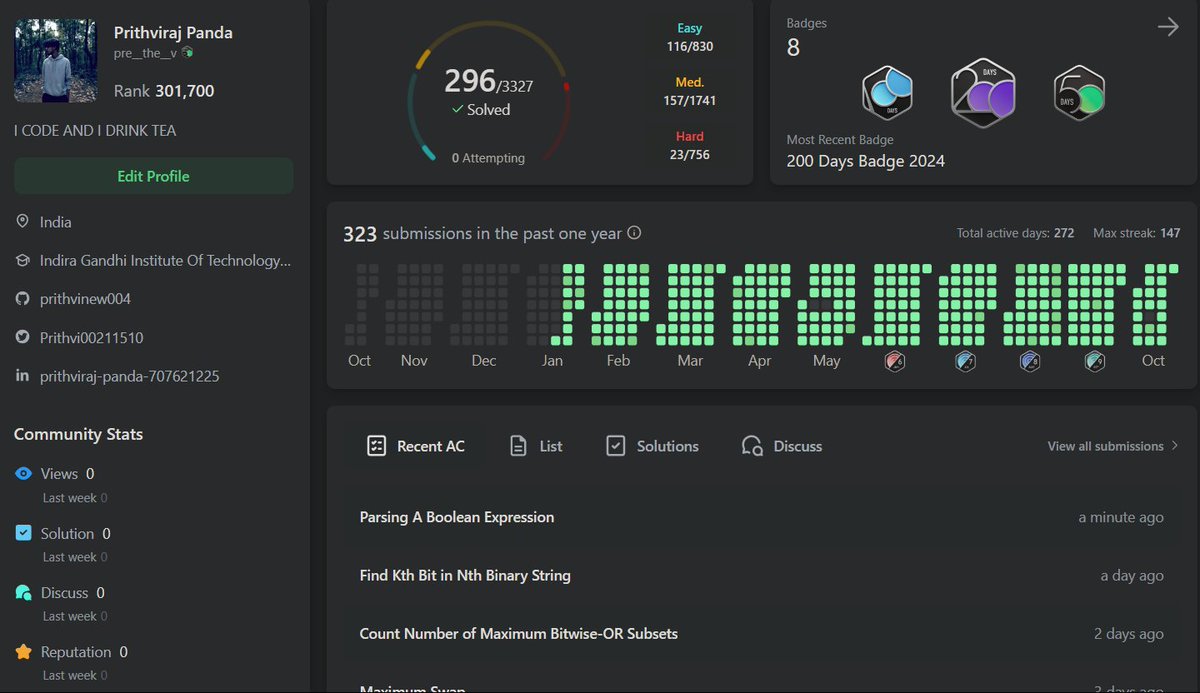This screenshot has height=693, width=1200.
Task: Click the green 50 Days badge
Action: [x=1079, y=92]
